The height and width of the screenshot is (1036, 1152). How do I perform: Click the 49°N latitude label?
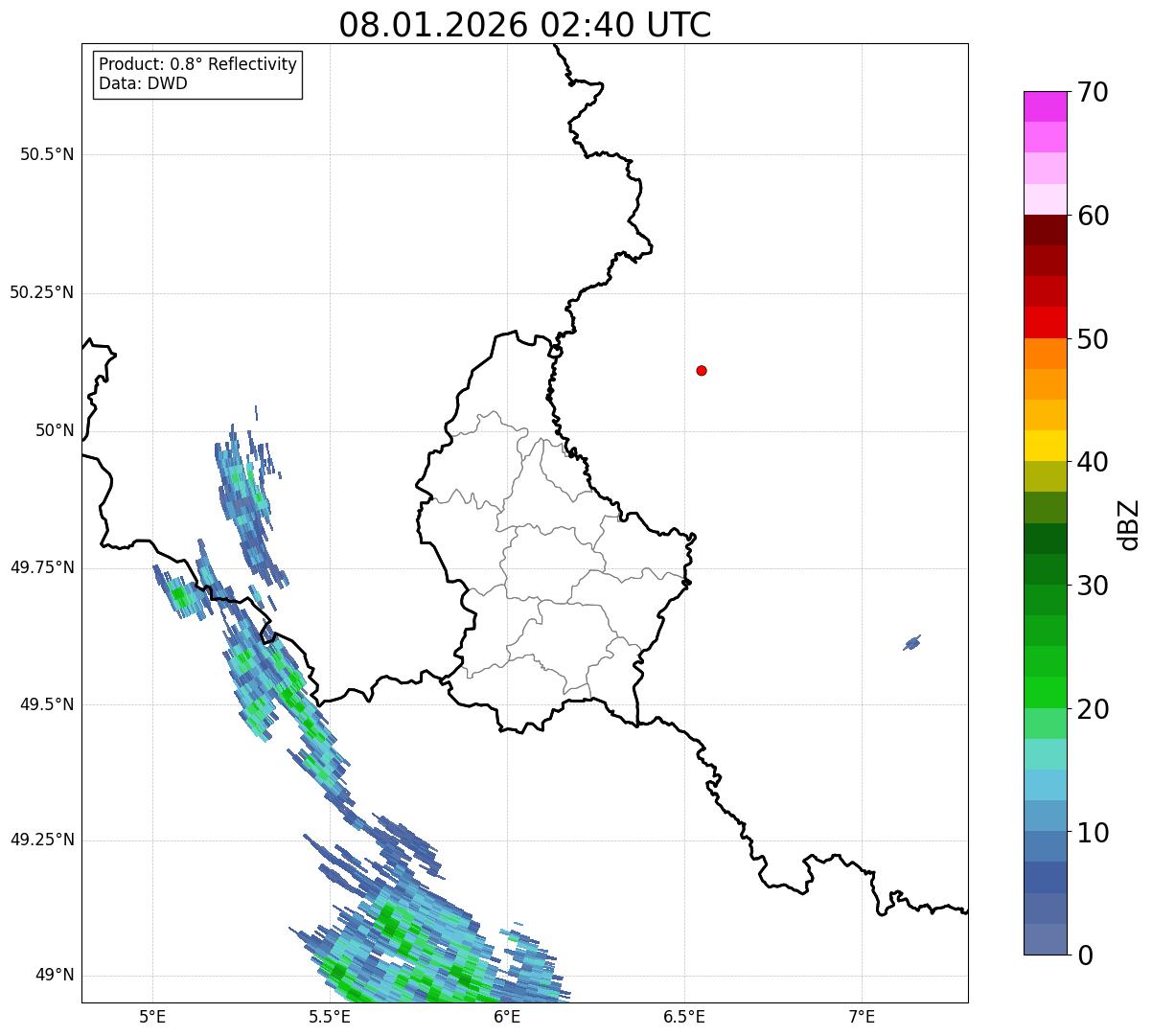[55, 975]
